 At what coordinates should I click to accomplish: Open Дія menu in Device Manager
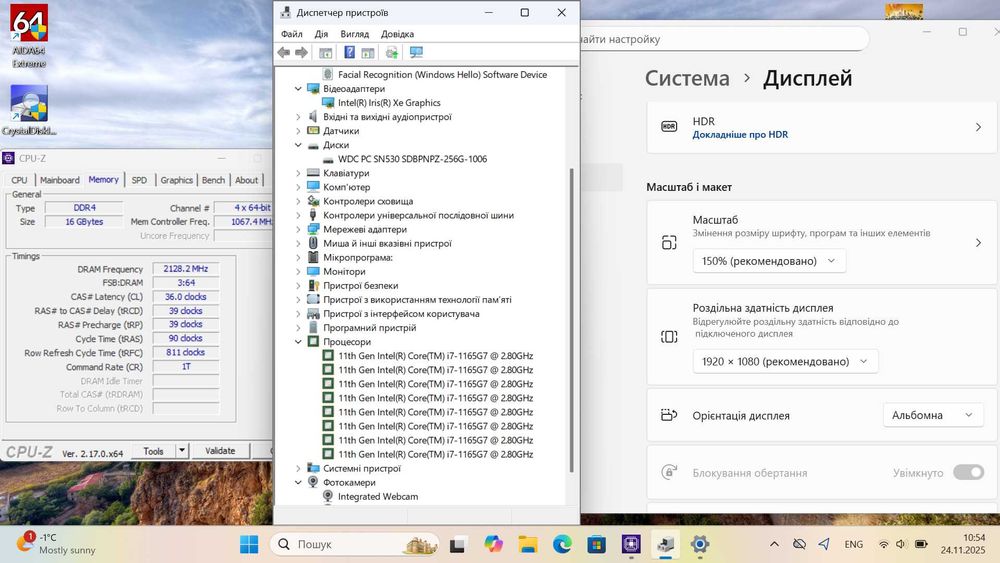pyautogui.click(x=321, y=34)
